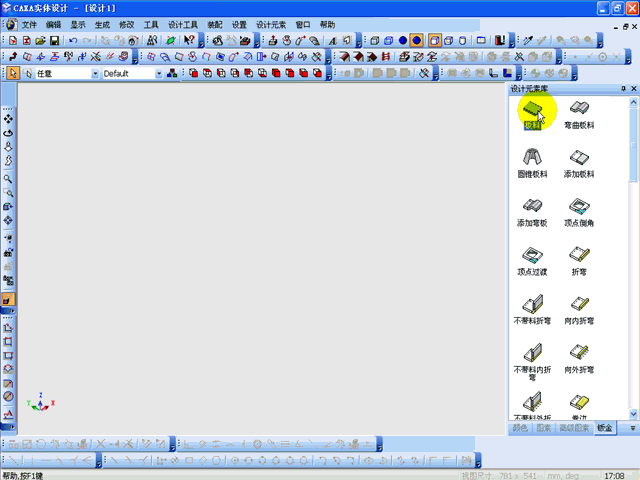The image size is (640, 480).
Task: Select the 弯曲板料 bent stock element
Action: 579,114
